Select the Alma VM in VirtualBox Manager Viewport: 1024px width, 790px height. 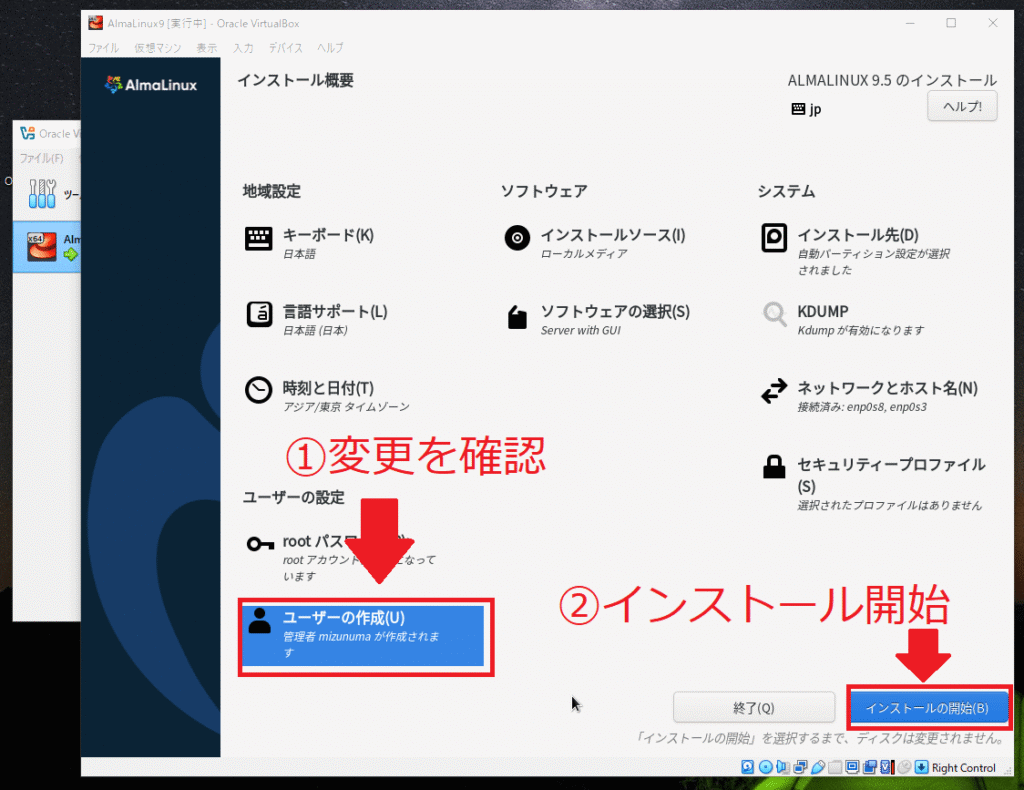pyautogui.click(x=46, y=247)
